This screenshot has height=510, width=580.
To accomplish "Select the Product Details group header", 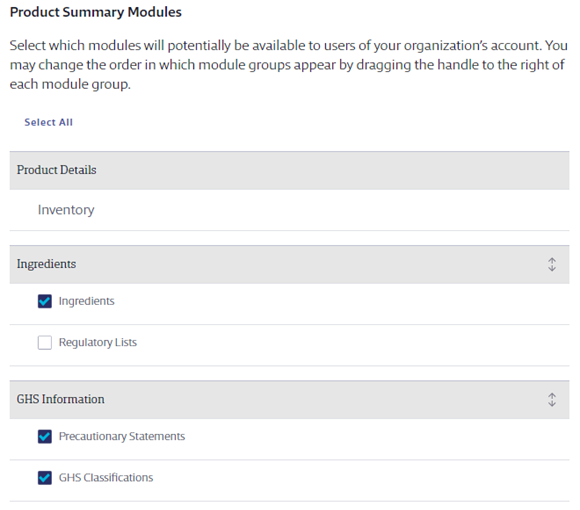I will click(x=289, y=170).
